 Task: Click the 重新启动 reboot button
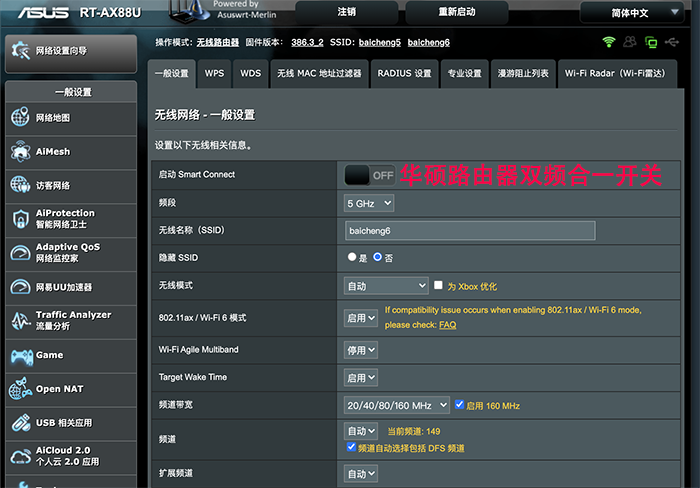click(x=457, y=12)
